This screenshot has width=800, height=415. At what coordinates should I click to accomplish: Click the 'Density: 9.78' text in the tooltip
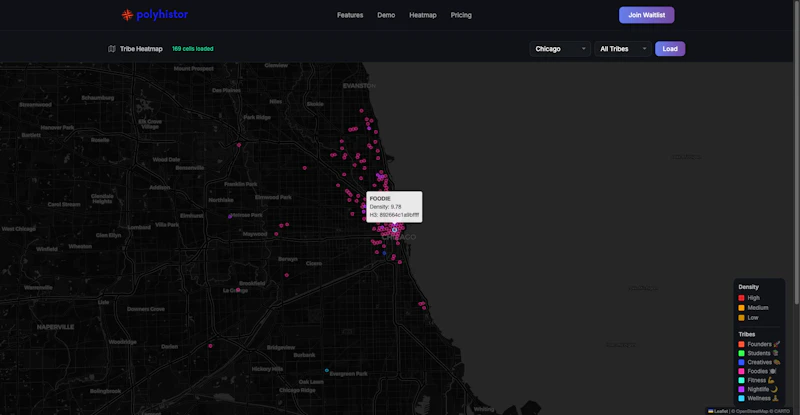tap(385, 207)
